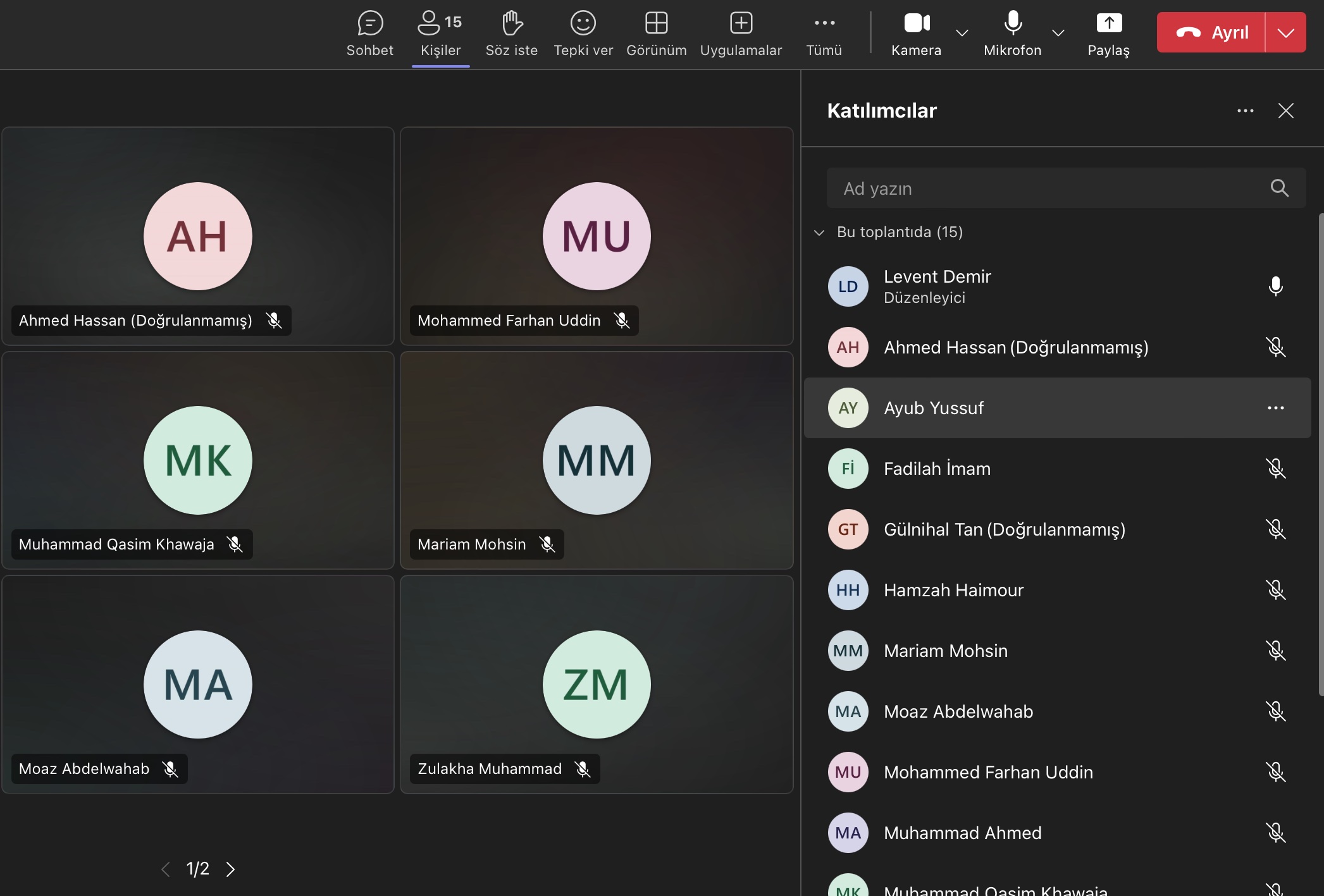Click the Paylaş share screen icon

(x=1108, y=24)
